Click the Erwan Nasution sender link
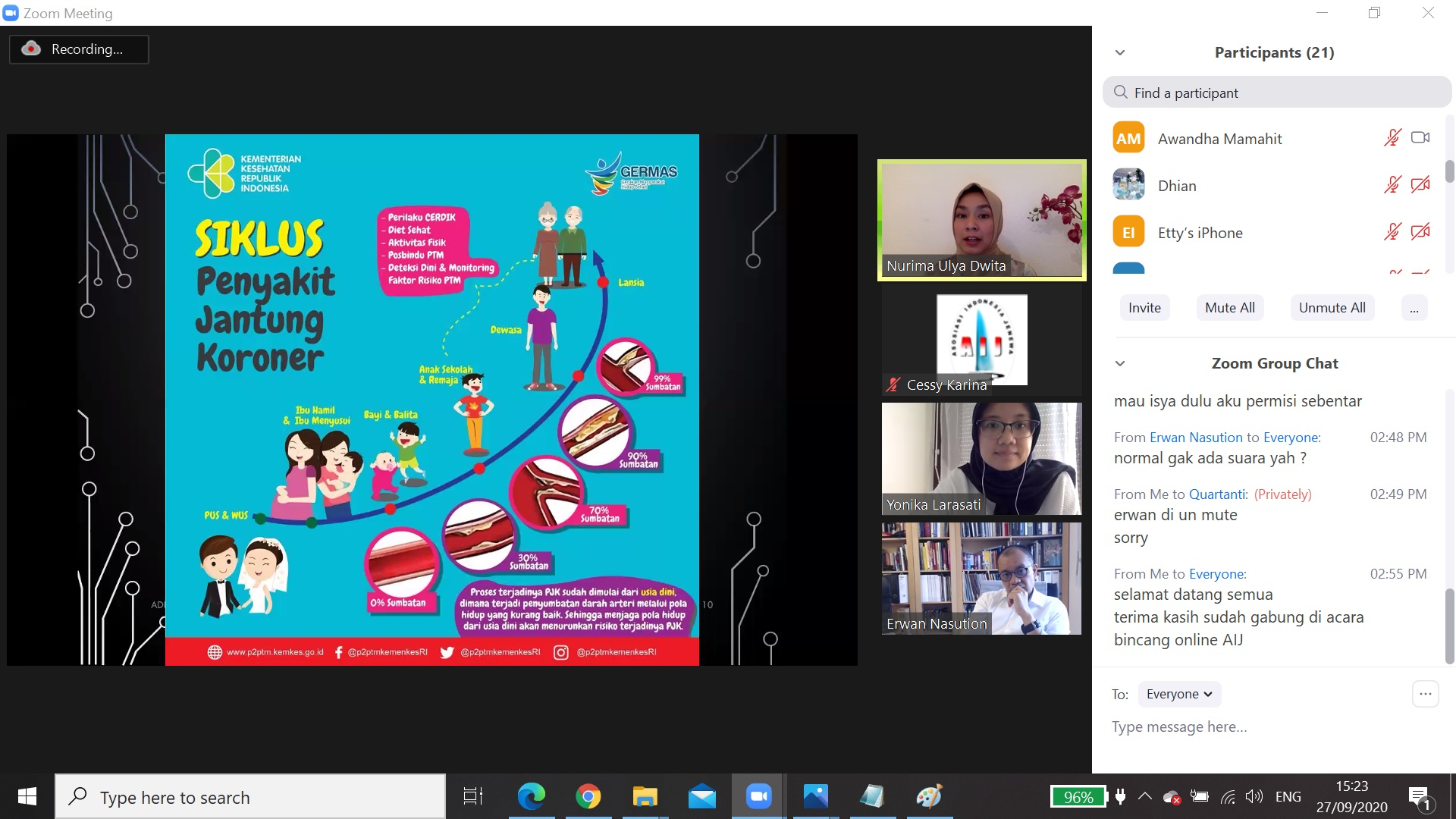The height and width of the screenshot is (819, 1456). 1196,438
